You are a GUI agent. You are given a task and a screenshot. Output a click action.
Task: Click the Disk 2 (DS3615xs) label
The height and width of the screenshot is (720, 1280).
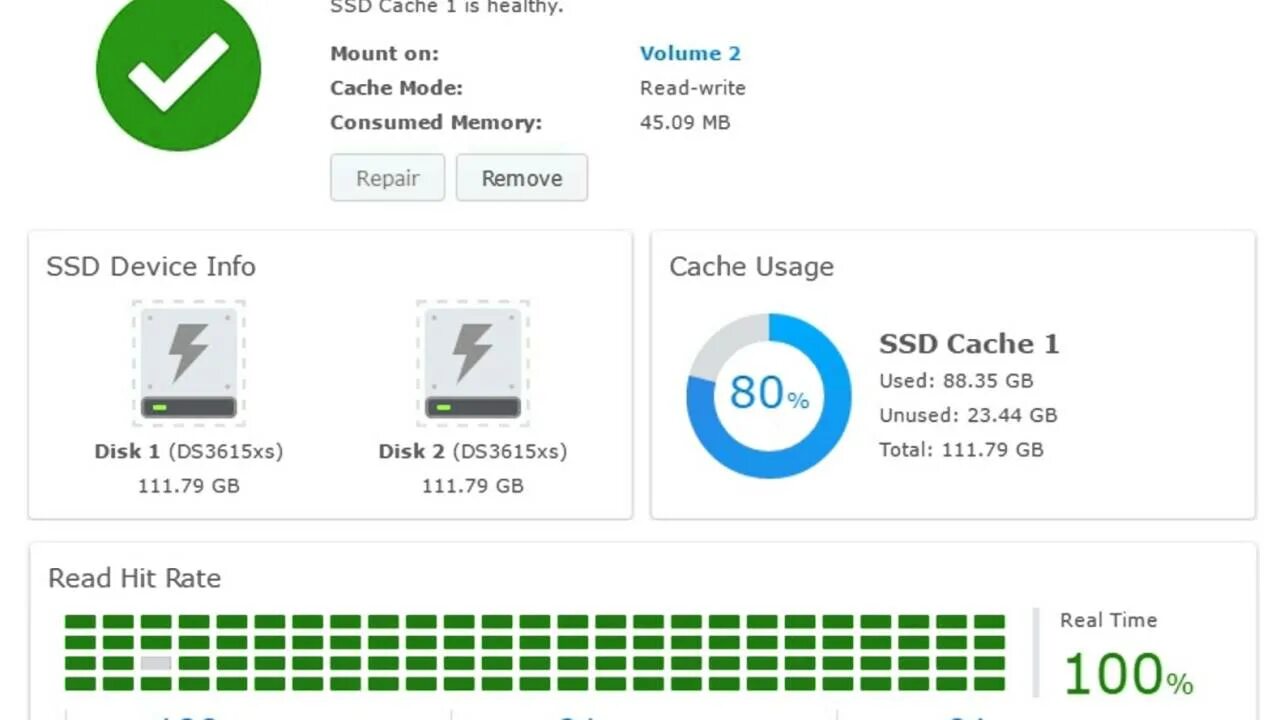(x=473, y=452)
